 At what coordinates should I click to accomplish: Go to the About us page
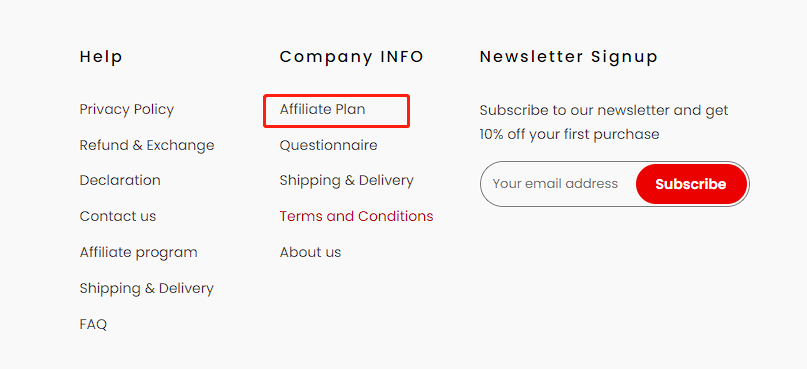[x=310, y=252]
